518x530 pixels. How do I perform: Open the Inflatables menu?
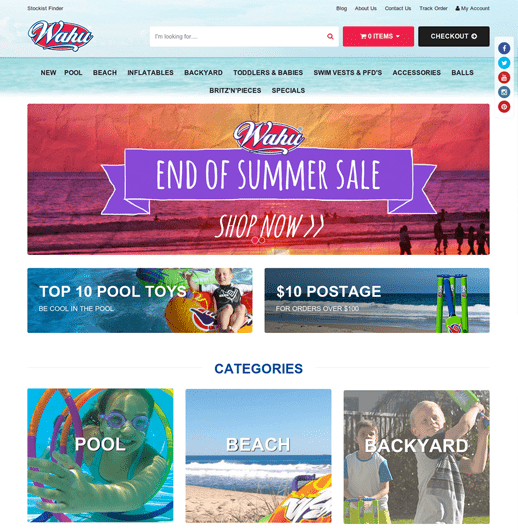pyautogui.click(x=150, y=73)
